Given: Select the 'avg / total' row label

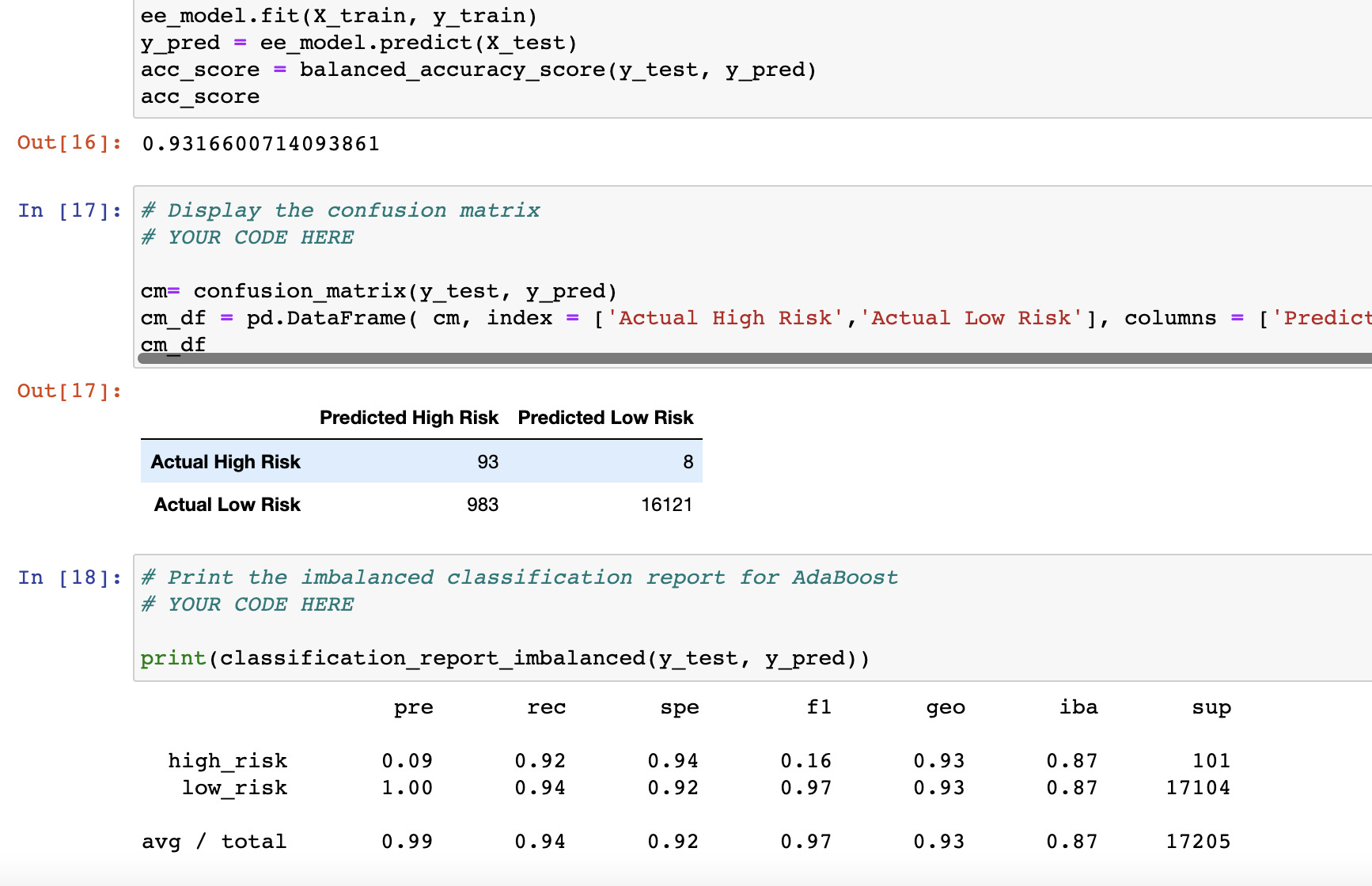Looking at the screenshot, I should point(214,842).
